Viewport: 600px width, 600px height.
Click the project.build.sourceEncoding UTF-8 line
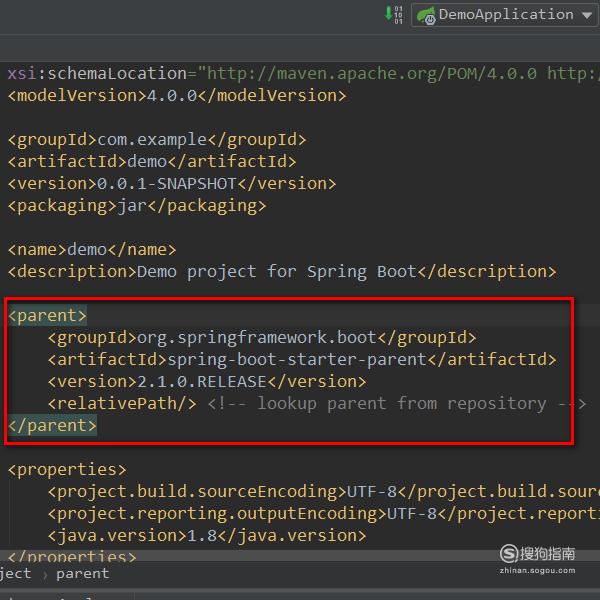pos(323,492)
